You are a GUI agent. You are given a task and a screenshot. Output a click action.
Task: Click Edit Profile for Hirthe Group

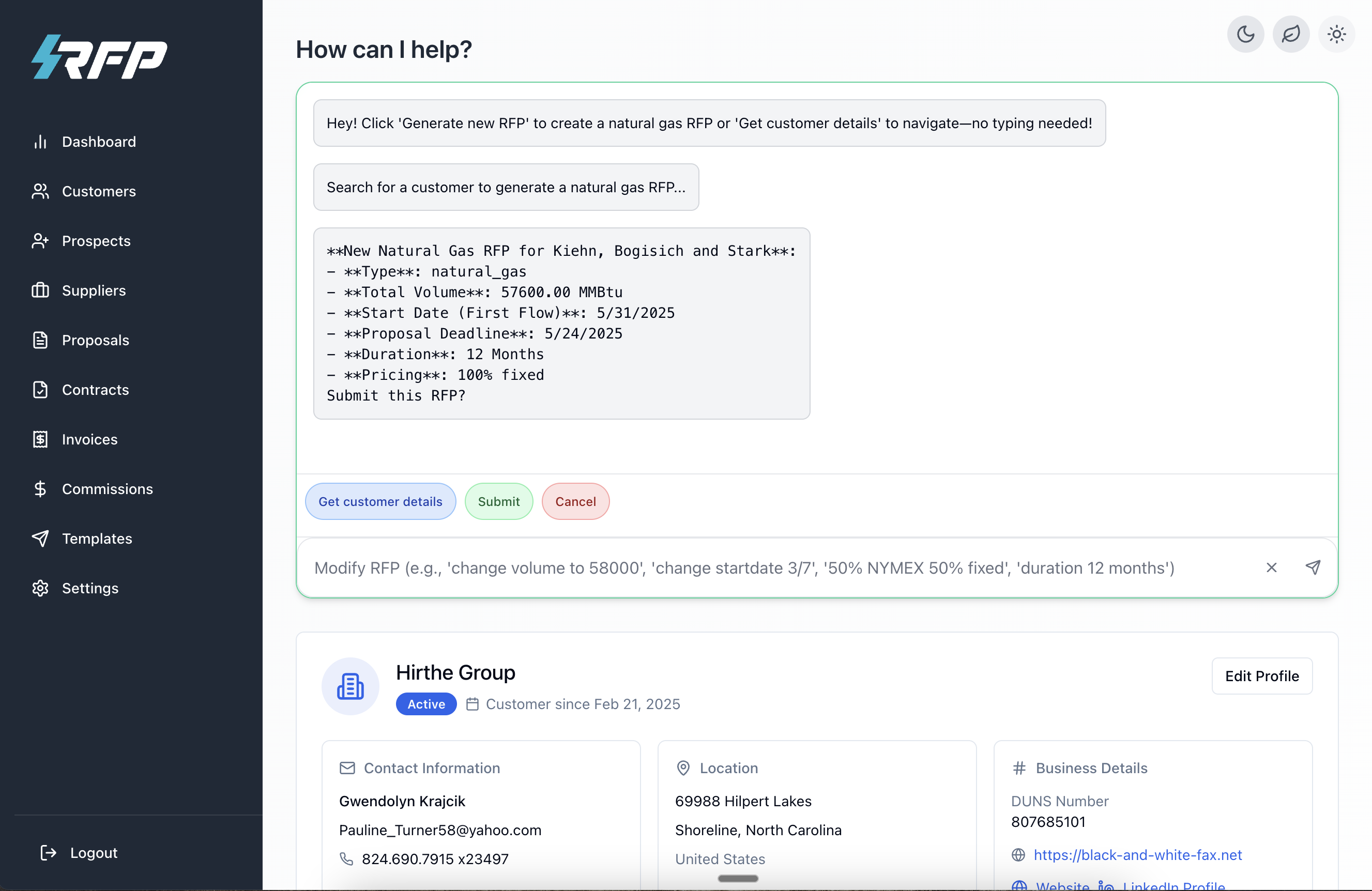1261,675
